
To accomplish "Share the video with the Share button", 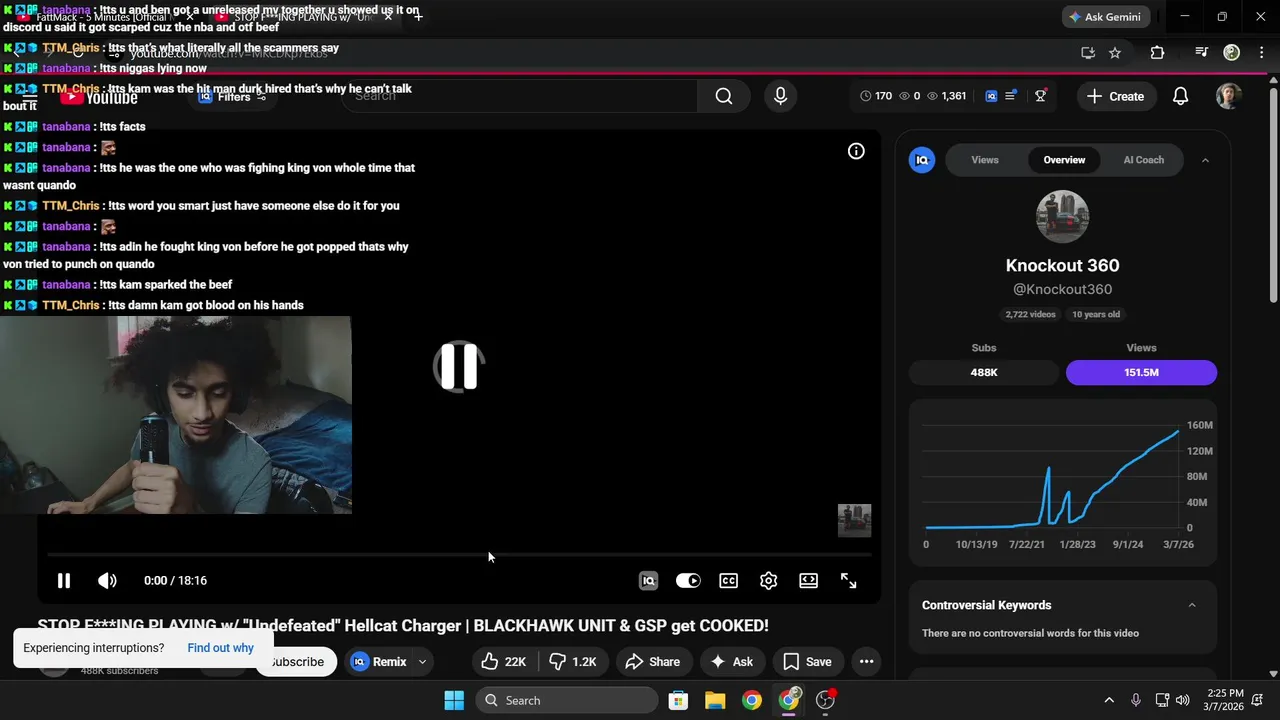I will (652, 661).
